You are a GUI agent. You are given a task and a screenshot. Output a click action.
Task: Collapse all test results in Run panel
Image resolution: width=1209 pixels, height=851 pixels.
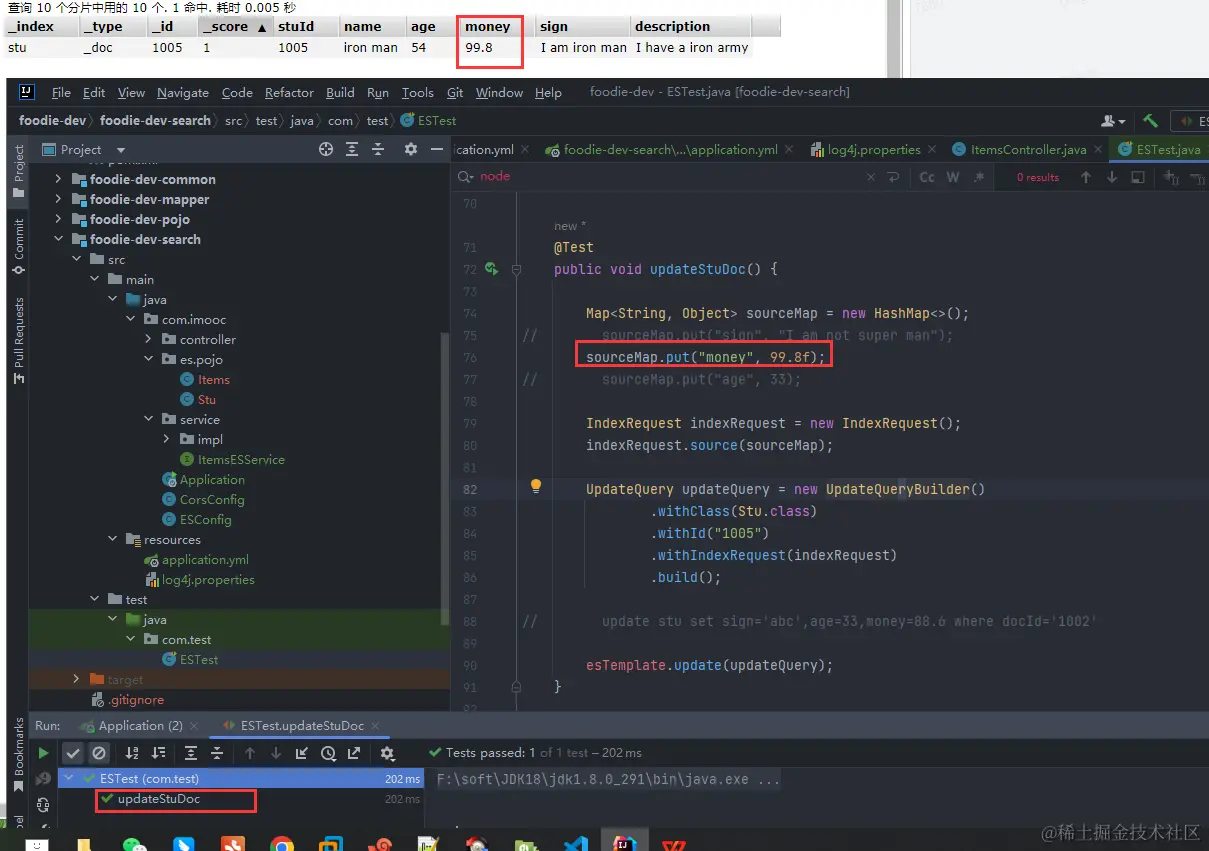(217, 753)
